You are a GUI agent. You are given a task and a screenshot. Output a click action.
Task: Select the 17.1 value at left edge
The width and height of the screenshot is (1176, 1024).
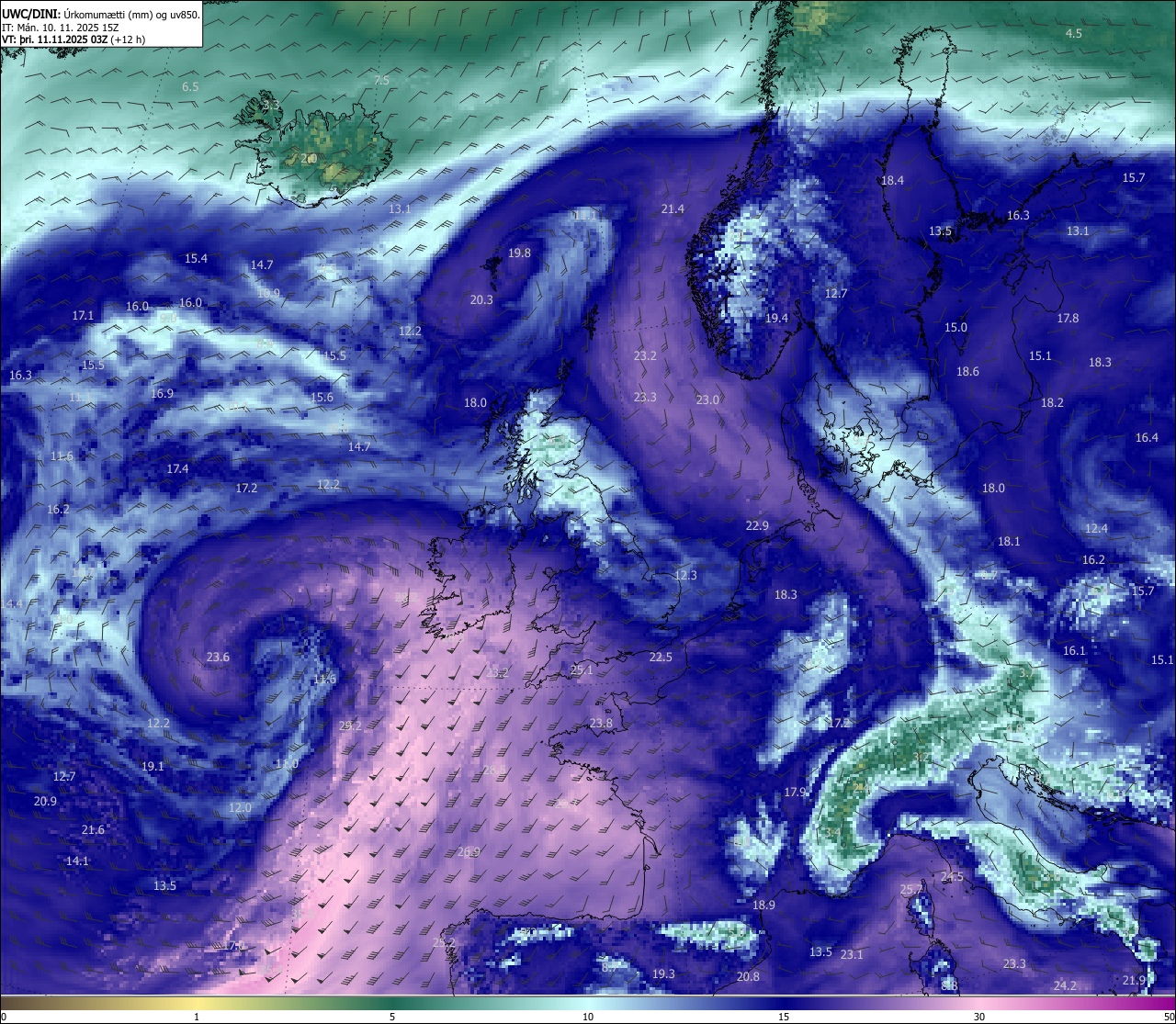[83, 316]
